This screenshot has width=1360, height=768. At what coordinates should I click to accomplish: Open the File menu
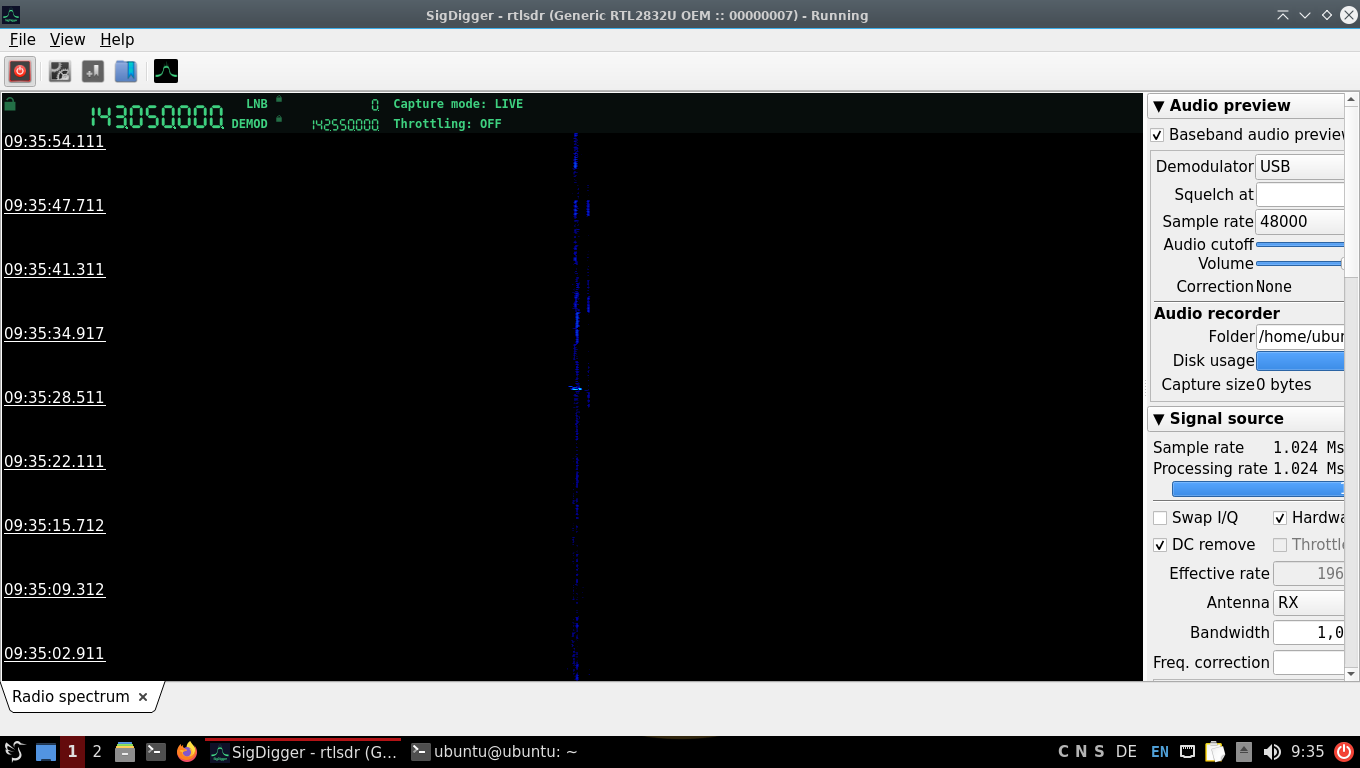[x=22, y=40]
